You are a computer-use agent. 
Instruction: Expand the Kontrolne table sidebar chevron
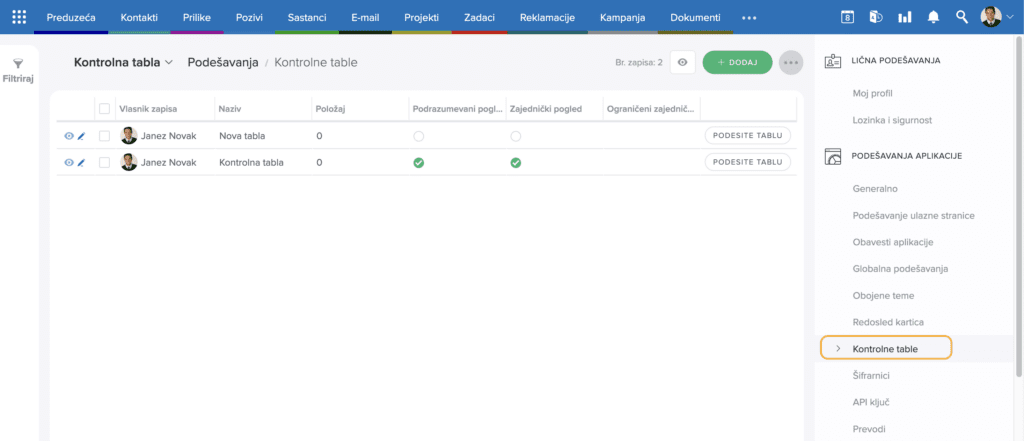pos(838,349)
